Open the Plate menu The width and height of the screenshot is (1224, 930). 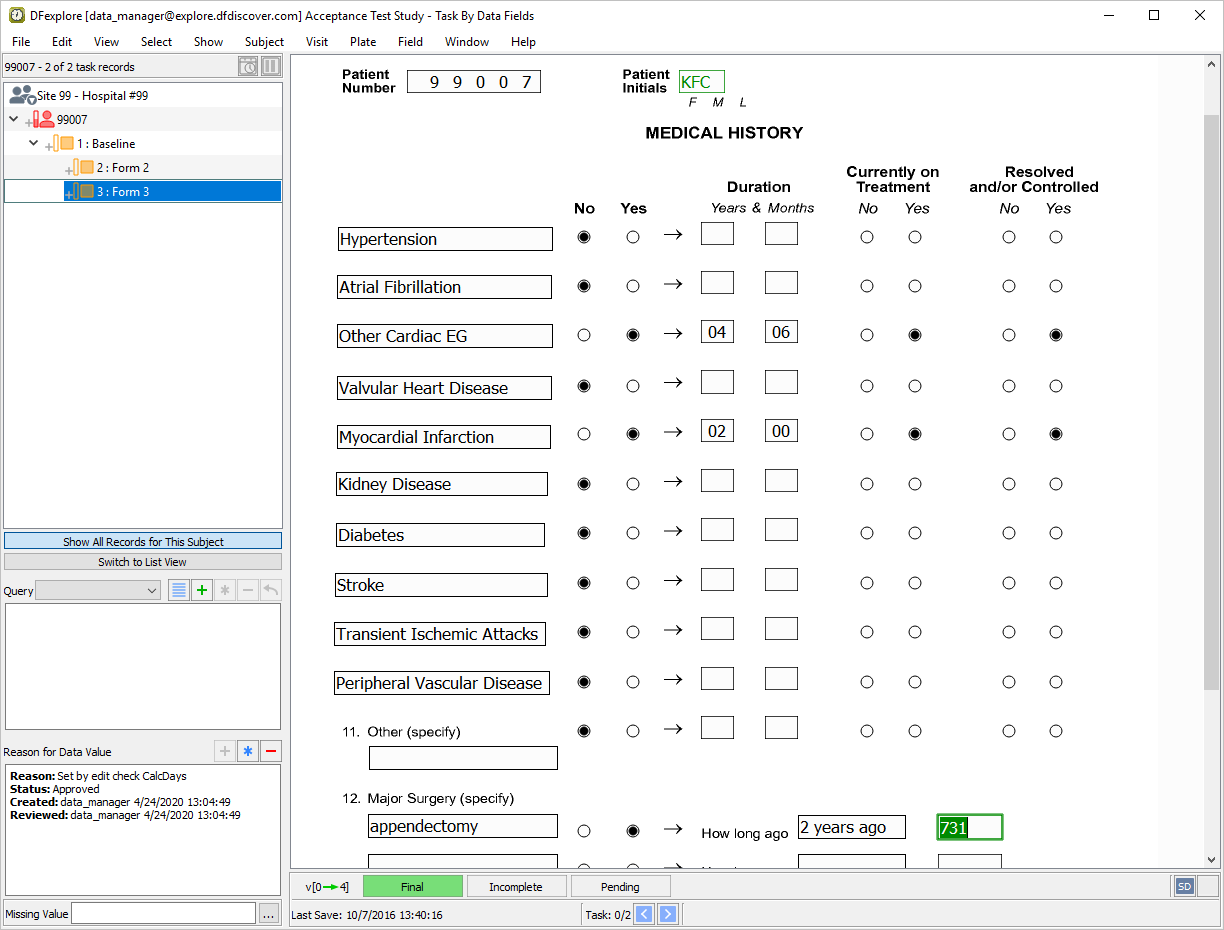point(363,42)
